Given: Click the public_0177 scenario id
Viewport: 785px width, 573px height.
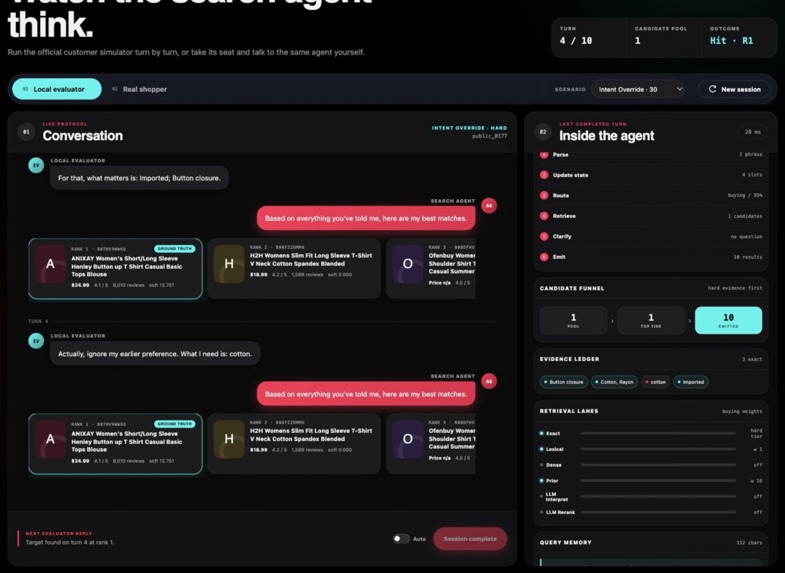Looking at the screenshot, I should [489, 136].
